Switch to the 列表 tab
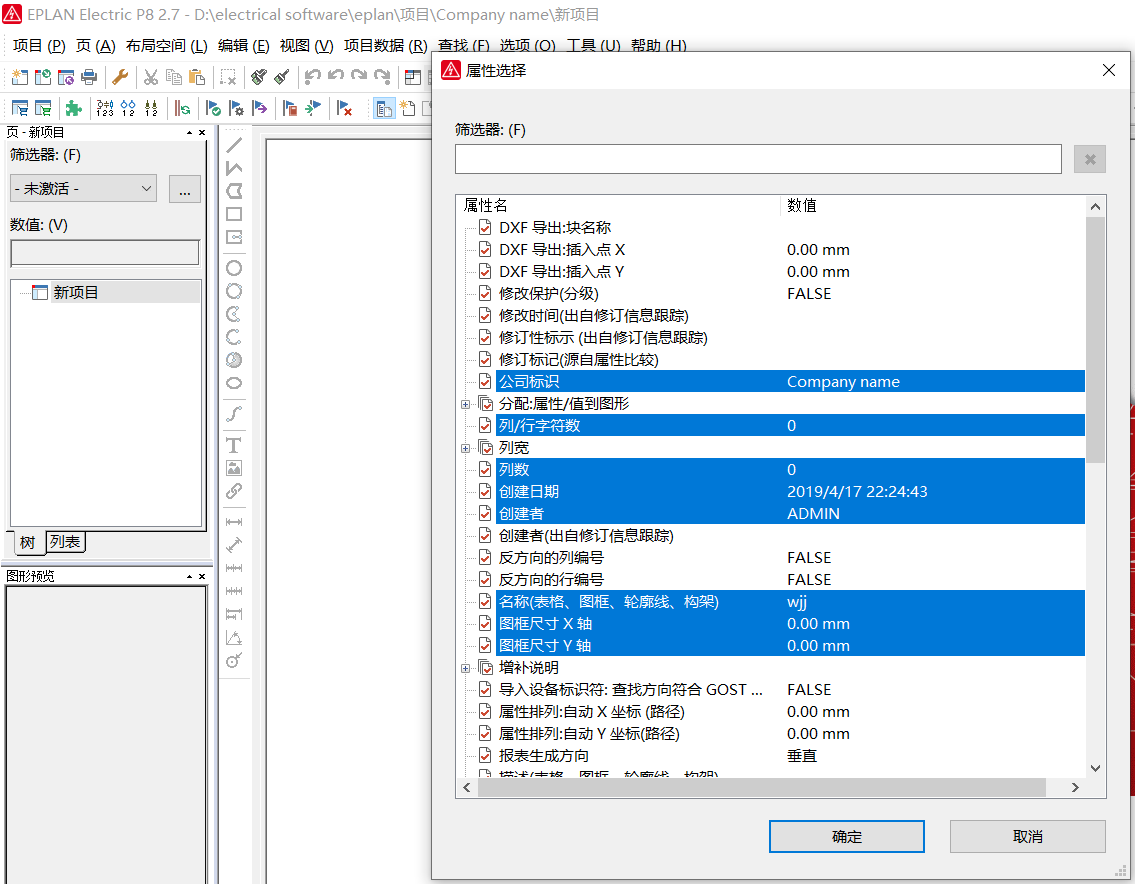 [66, 542]
